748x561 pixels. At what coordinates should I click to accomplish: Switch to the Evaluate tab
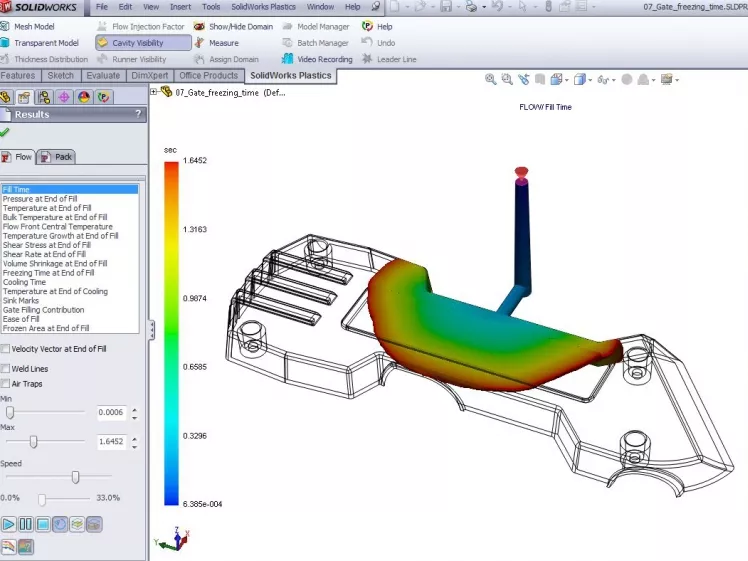(x=103, y=75)
